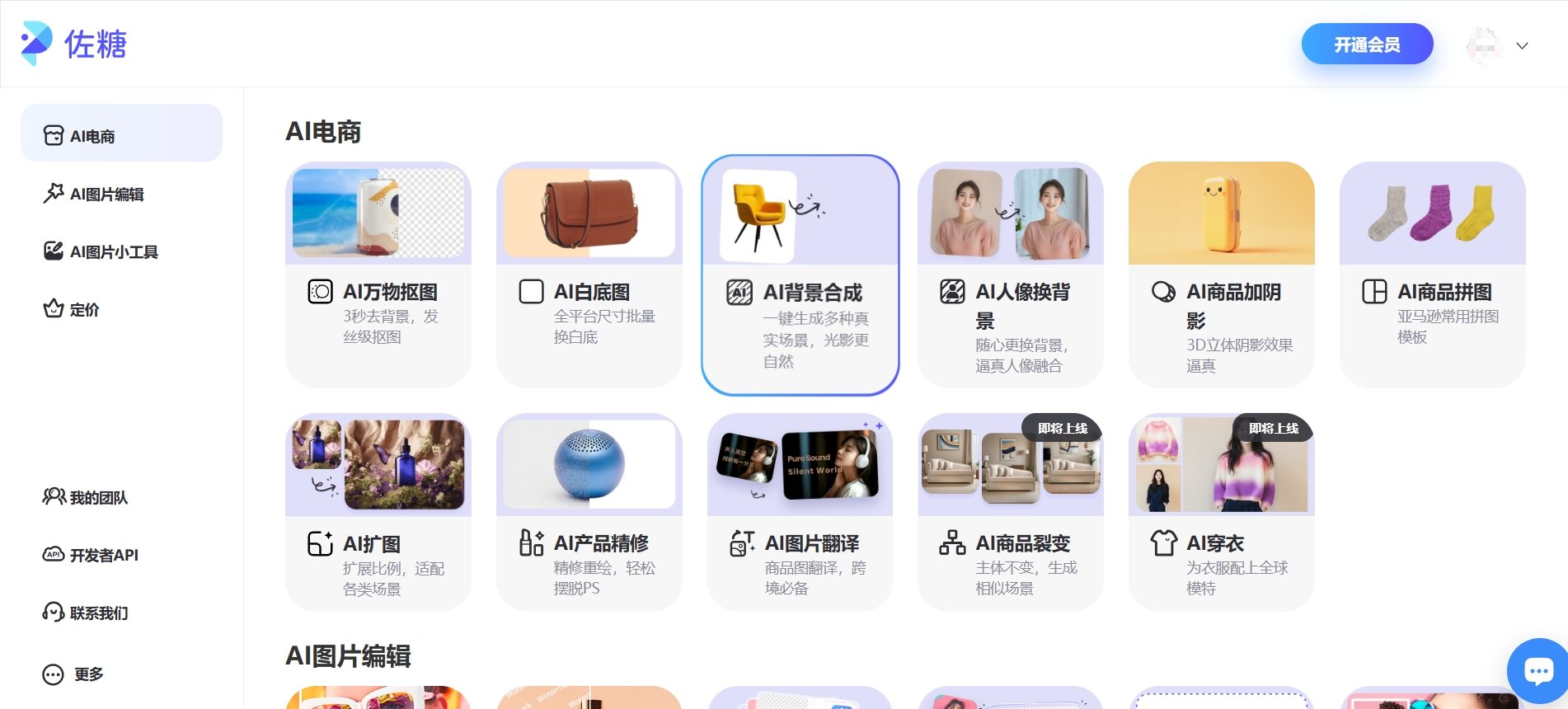Open the AI产品精修 title
Image resolution: width=1568 pixels, height=709 pixels.
pyautogui.click(x=601, y=543)
